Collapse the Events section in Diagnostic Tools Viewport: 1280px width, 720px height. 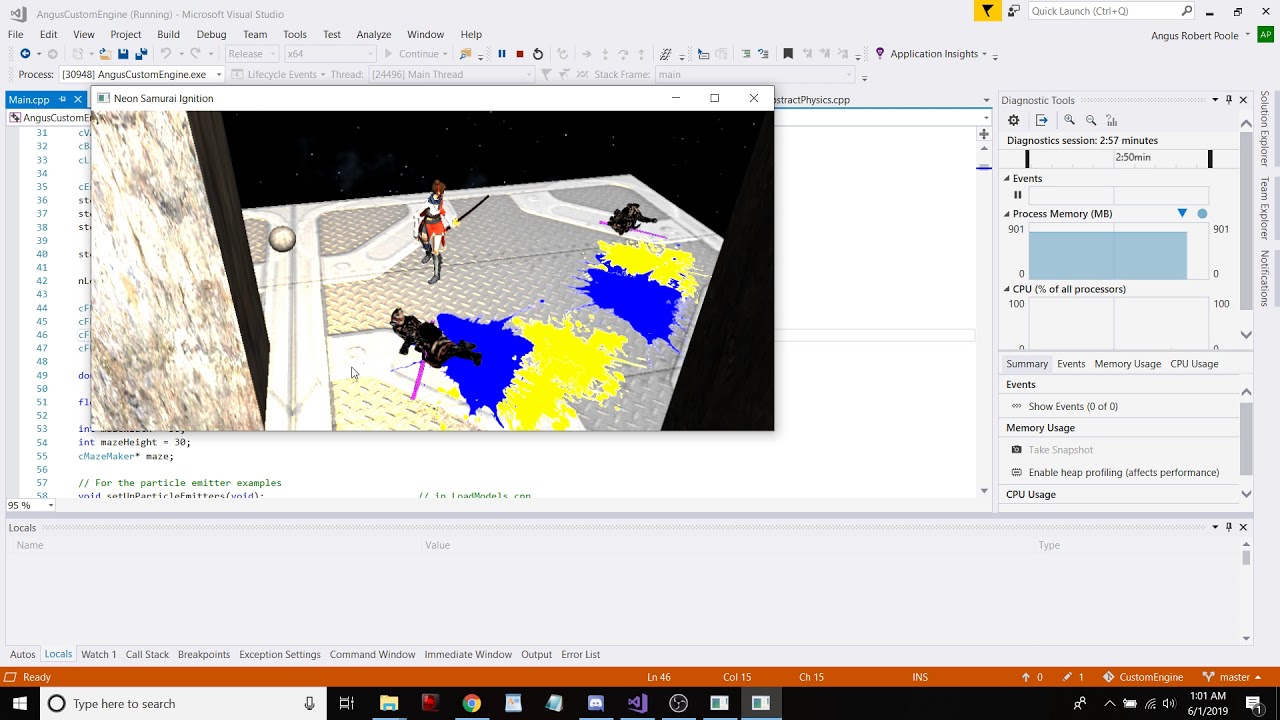[1007, 179]
